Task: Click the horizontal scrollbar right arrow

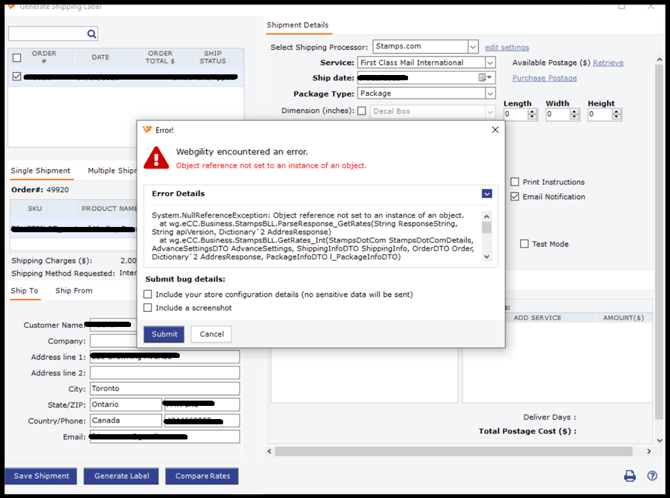Action: coord(649,451)
